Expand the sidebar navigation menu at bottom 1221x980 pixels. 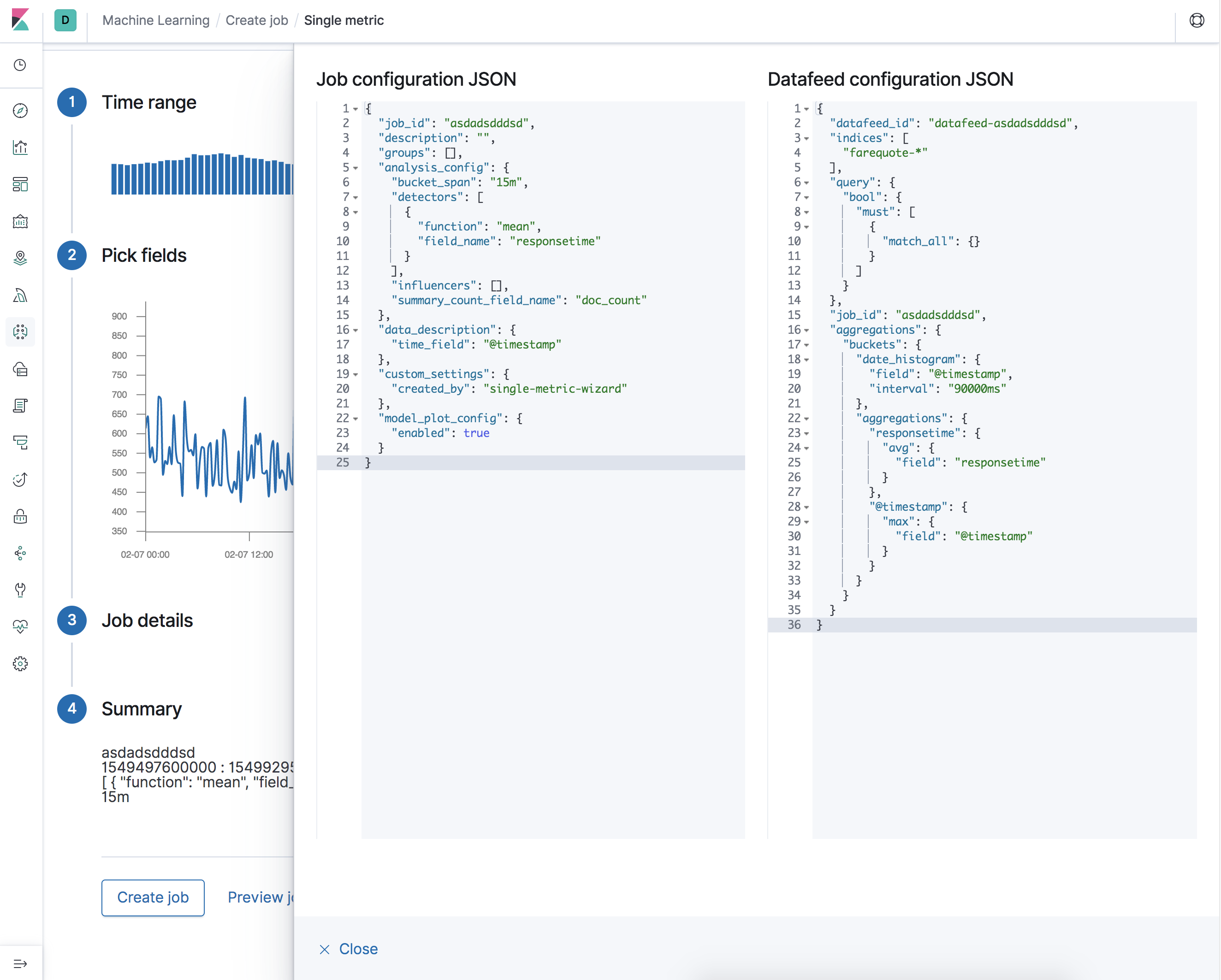(x=20, y=963)
